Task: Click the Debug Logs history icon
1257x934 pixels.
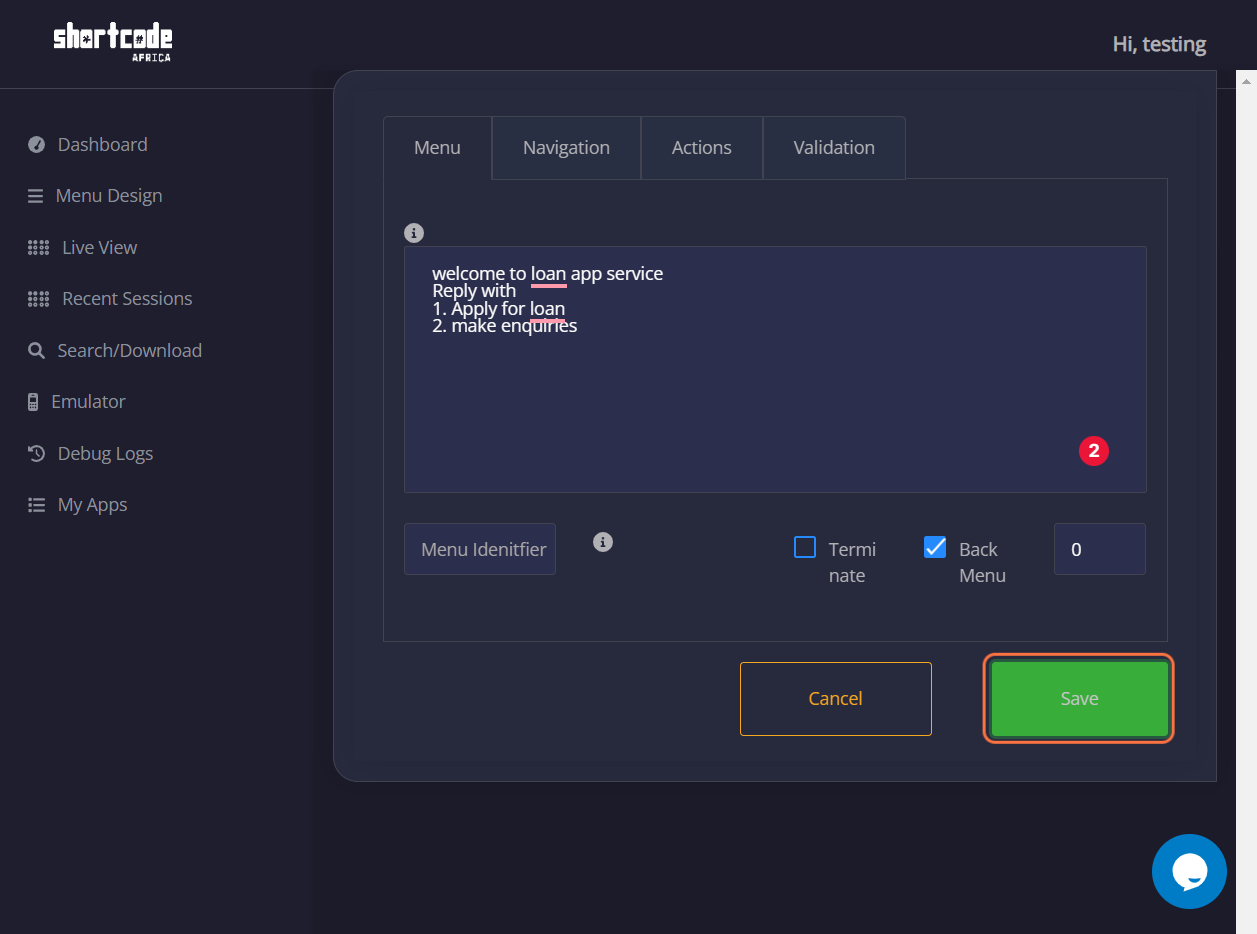Action: [37, 454]
